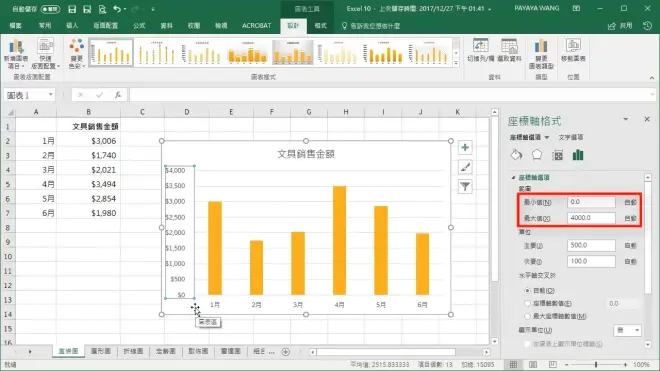The image size is (660, 371).
Task: Click Auto button beside Major unit
Action: pyautogui.click(x=630, y=246)
